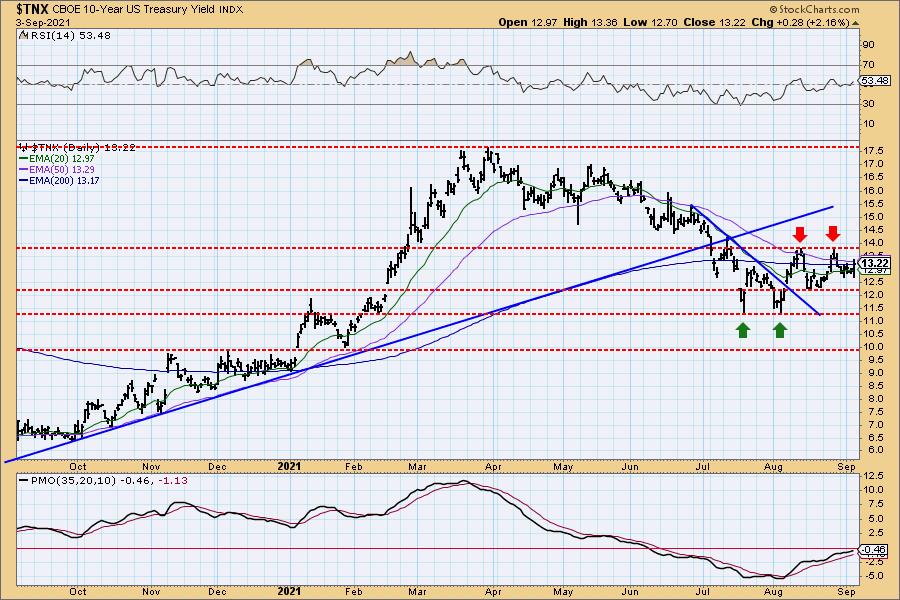Click the Close 13.22 value in header
Image resolution: width=900 pixels, height=600 pixels.
click(x=714, y=22)
